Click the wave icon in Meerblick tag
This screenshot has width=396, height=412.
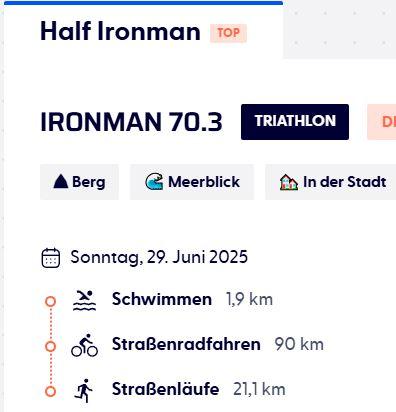[154, 182]
